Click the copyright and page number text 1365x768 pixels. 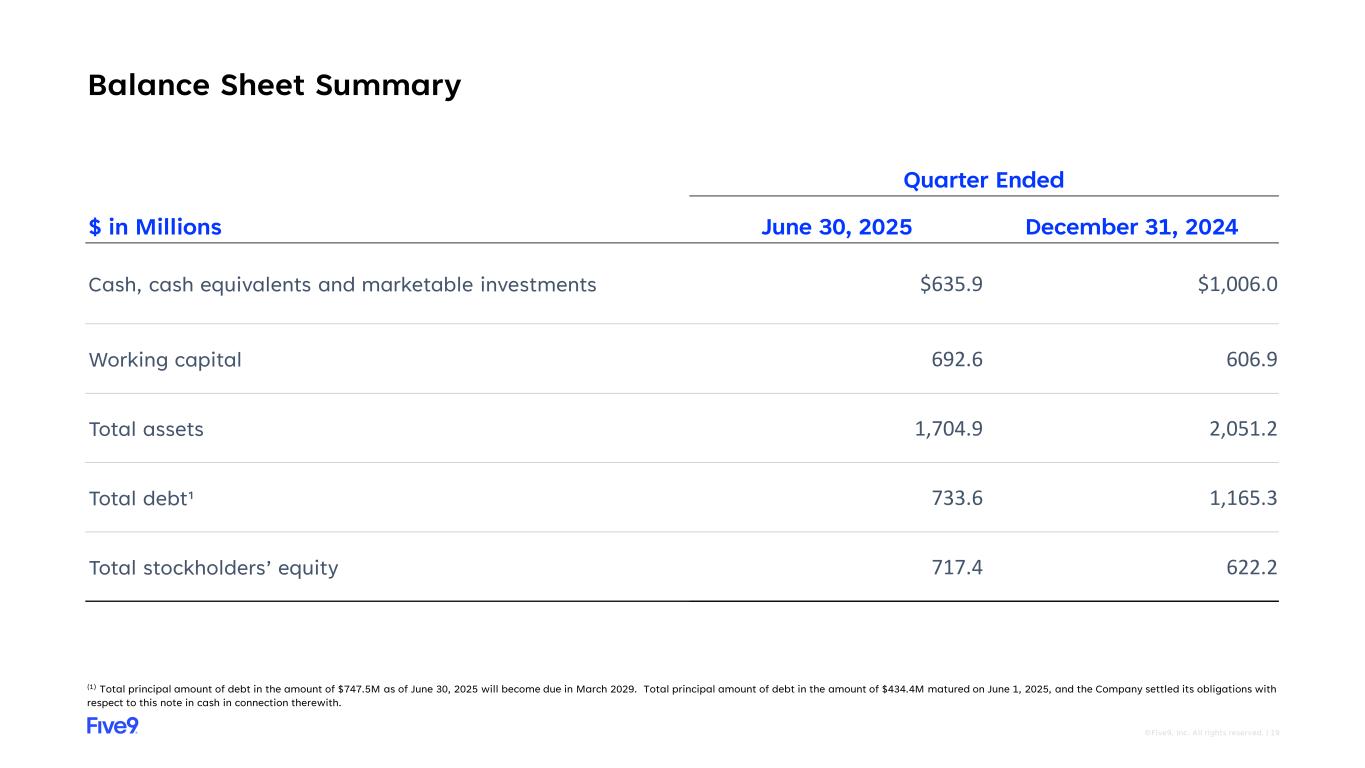pyautogui.click(x=1211, y=733)
